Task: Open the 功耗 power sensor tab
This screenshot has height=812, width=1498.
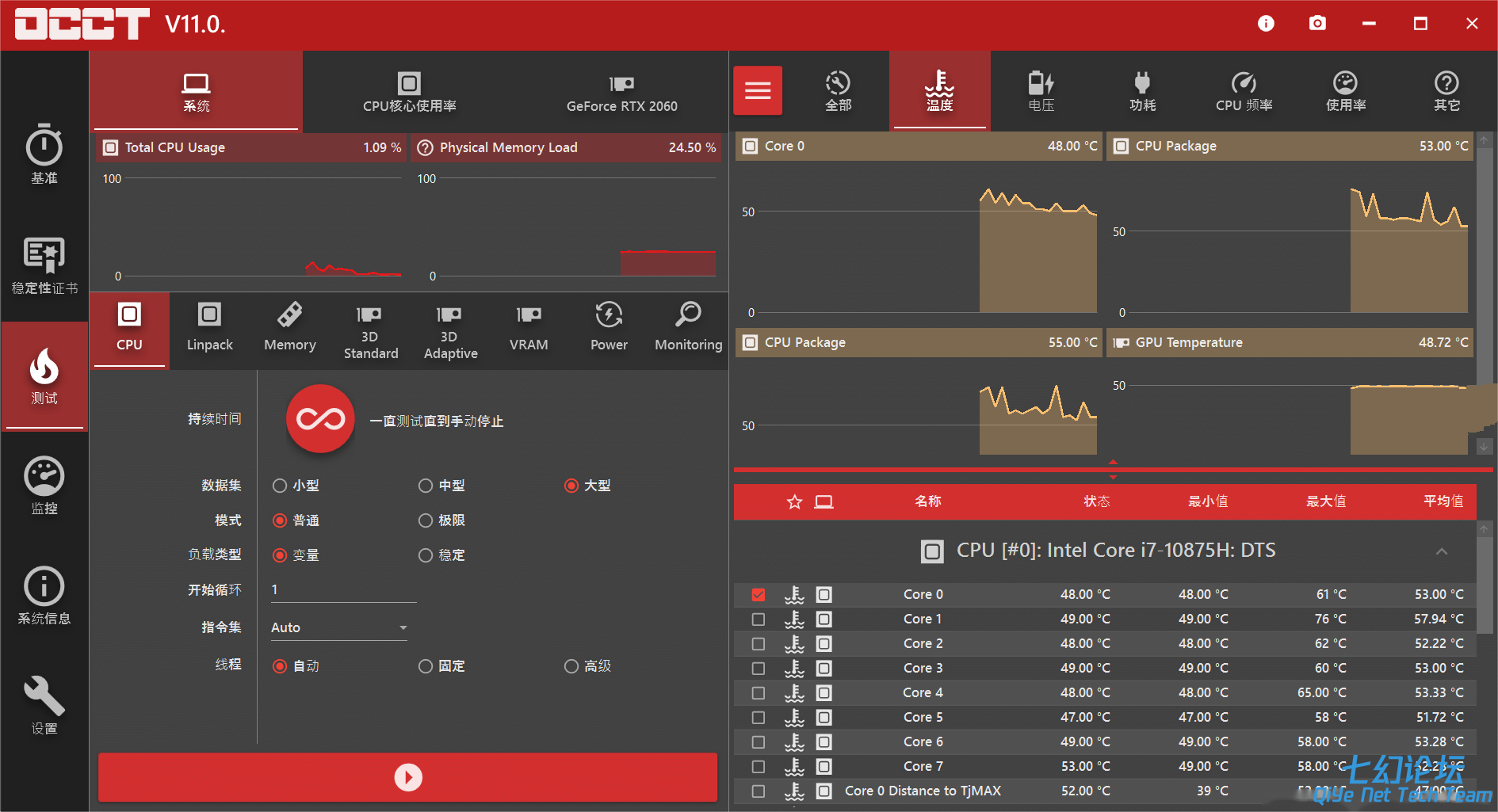Action: (x=1142, y=90)
